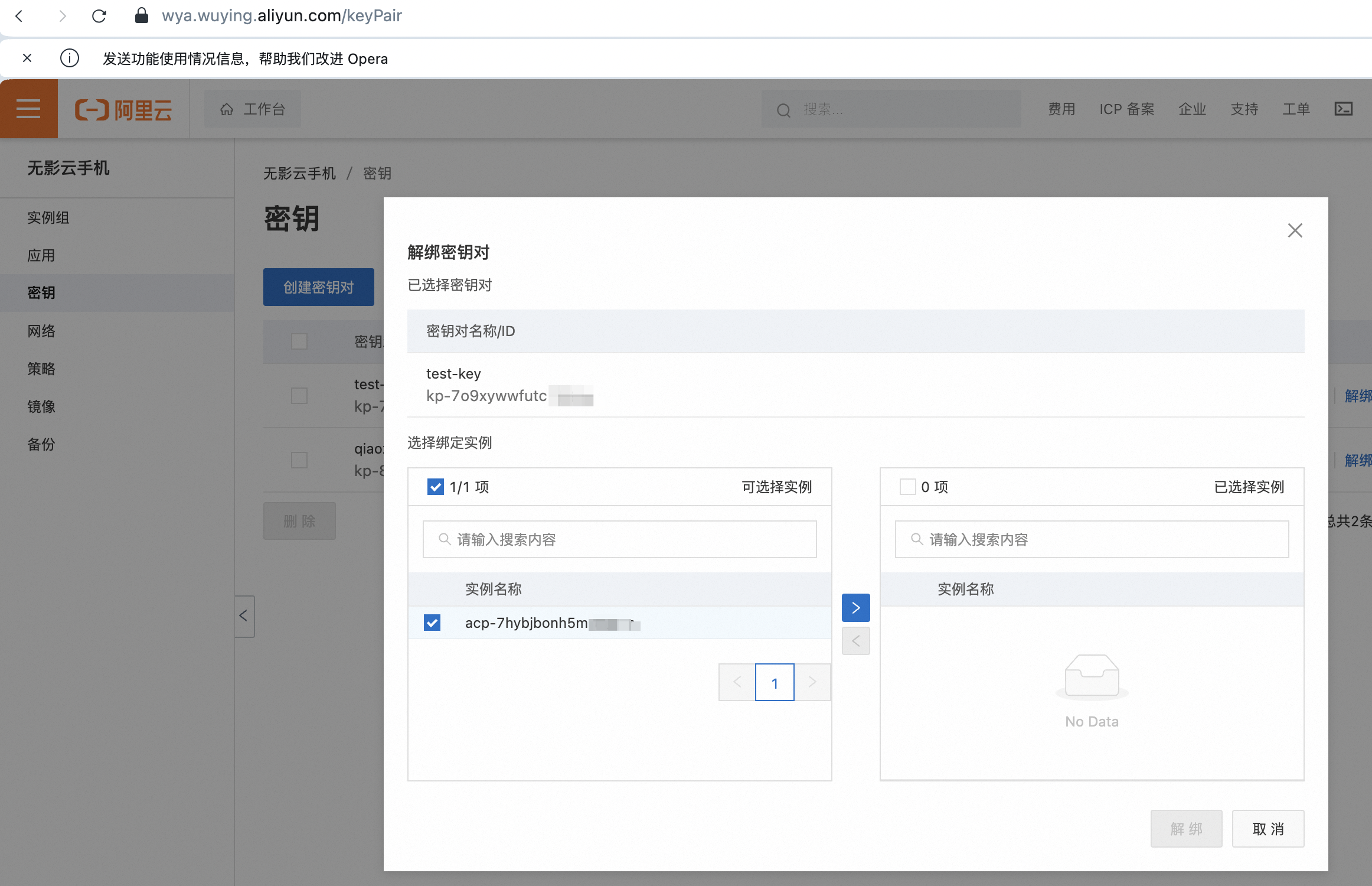Image resolution: width=1372 pixels, height=886 pixels.
Task: Click the 解绑 link in test-key row
Action: [x=1358, y=396]
